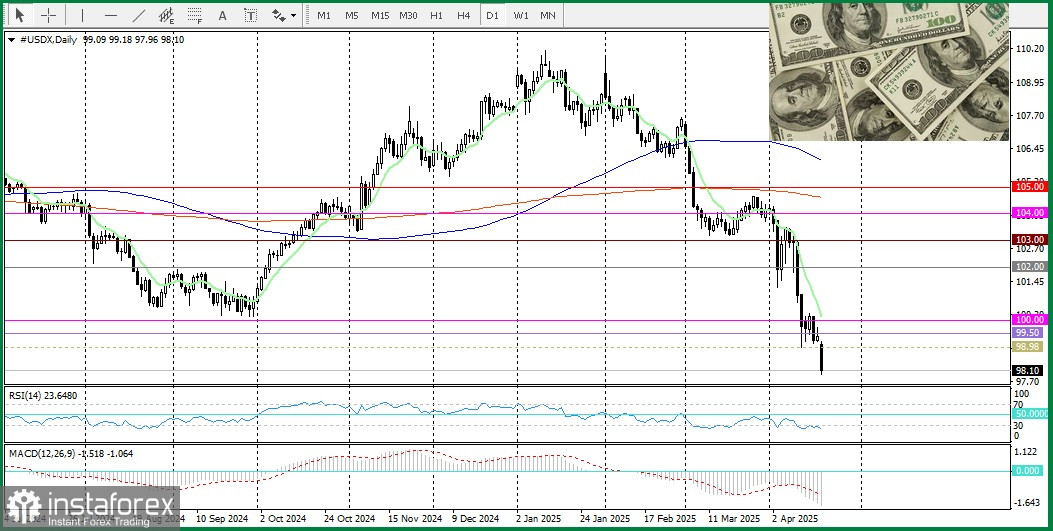This screenshot has height=531, width=1053.
Task: Click the 102.00 gray level label
Action: click(1029, 267)
